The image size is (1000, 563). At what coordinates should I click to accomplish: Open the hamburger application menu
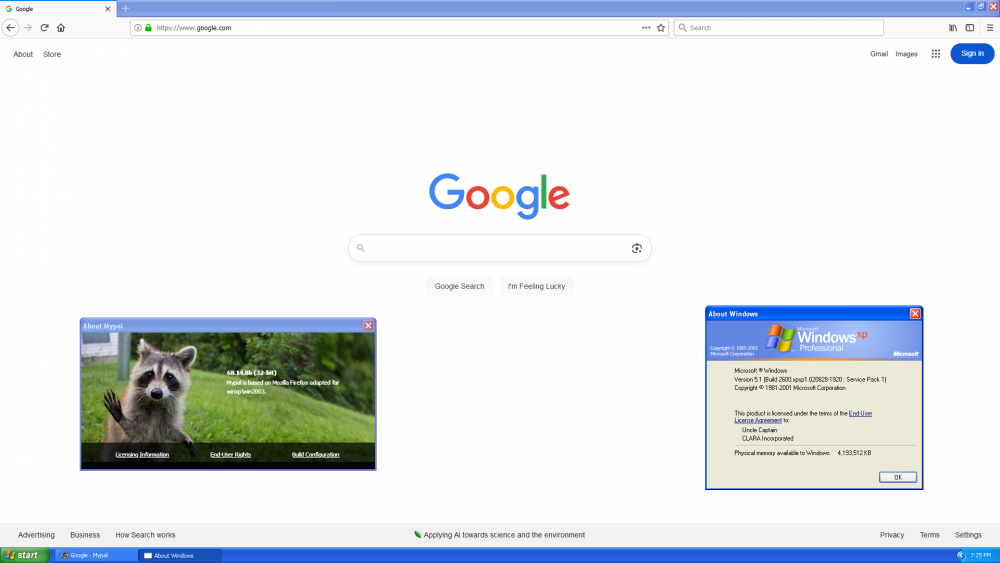click(x=989, y=28)
